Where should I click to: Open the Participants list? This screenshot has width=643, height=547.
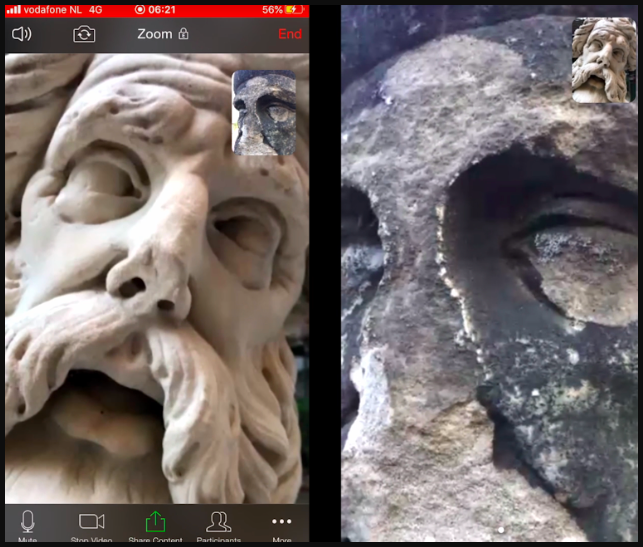(218, 523)
